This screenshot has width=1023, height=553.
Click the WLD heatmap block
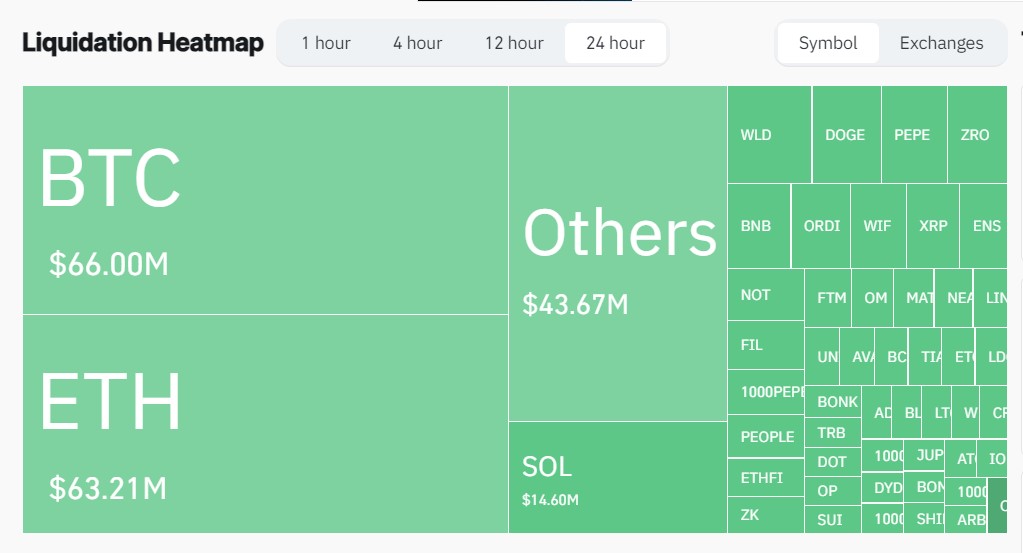click(x=768, y=134)
